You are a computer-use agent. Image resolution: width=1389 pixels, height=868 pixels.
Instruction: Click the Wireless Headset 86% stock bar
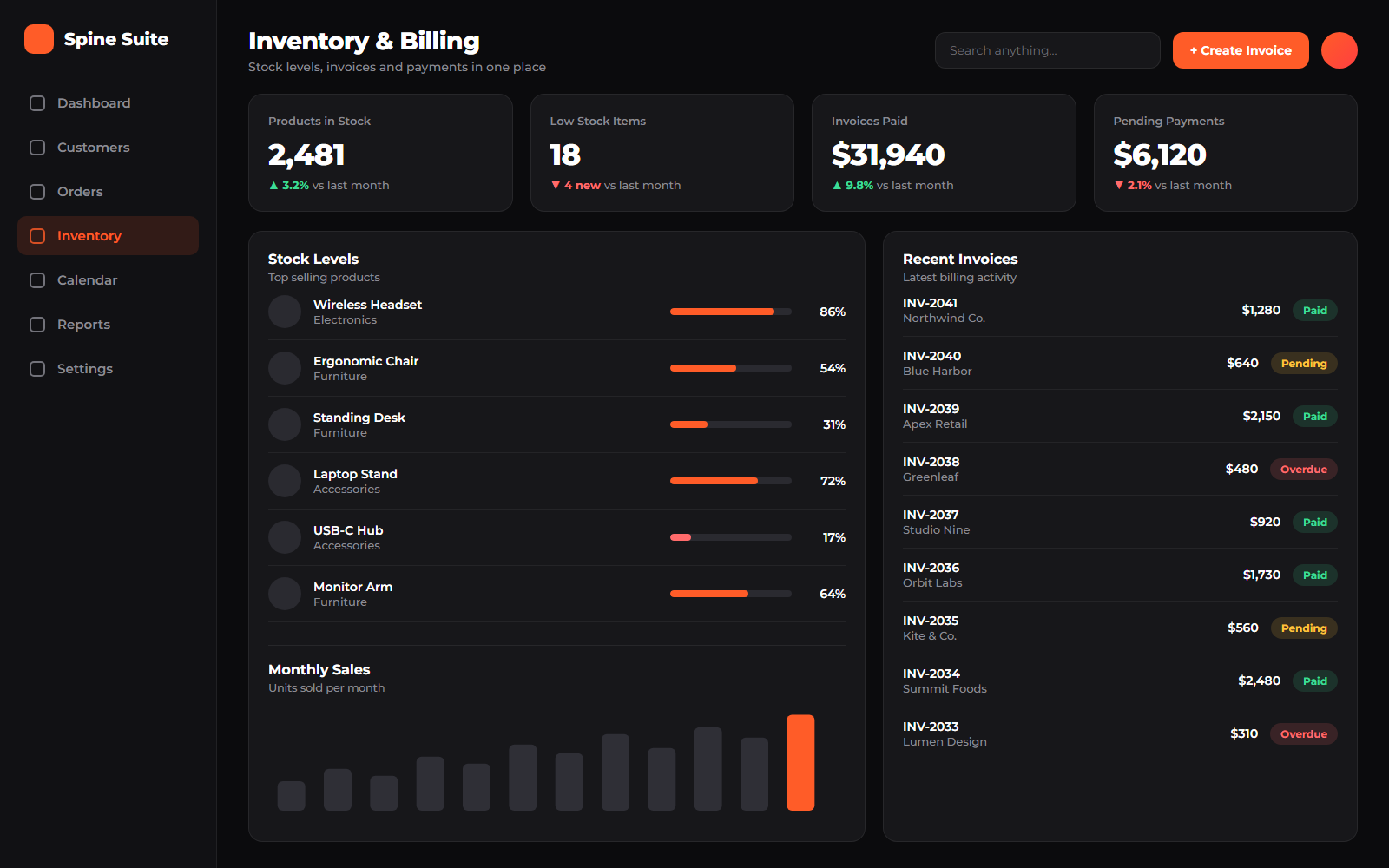point(731,312)
